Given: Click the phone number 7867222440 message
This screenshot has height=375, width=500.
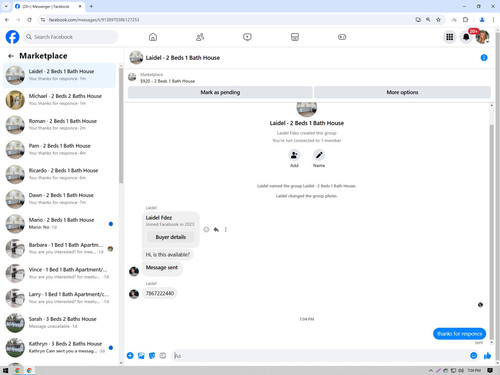Looking at the screenshot, I should click(160, 293).
